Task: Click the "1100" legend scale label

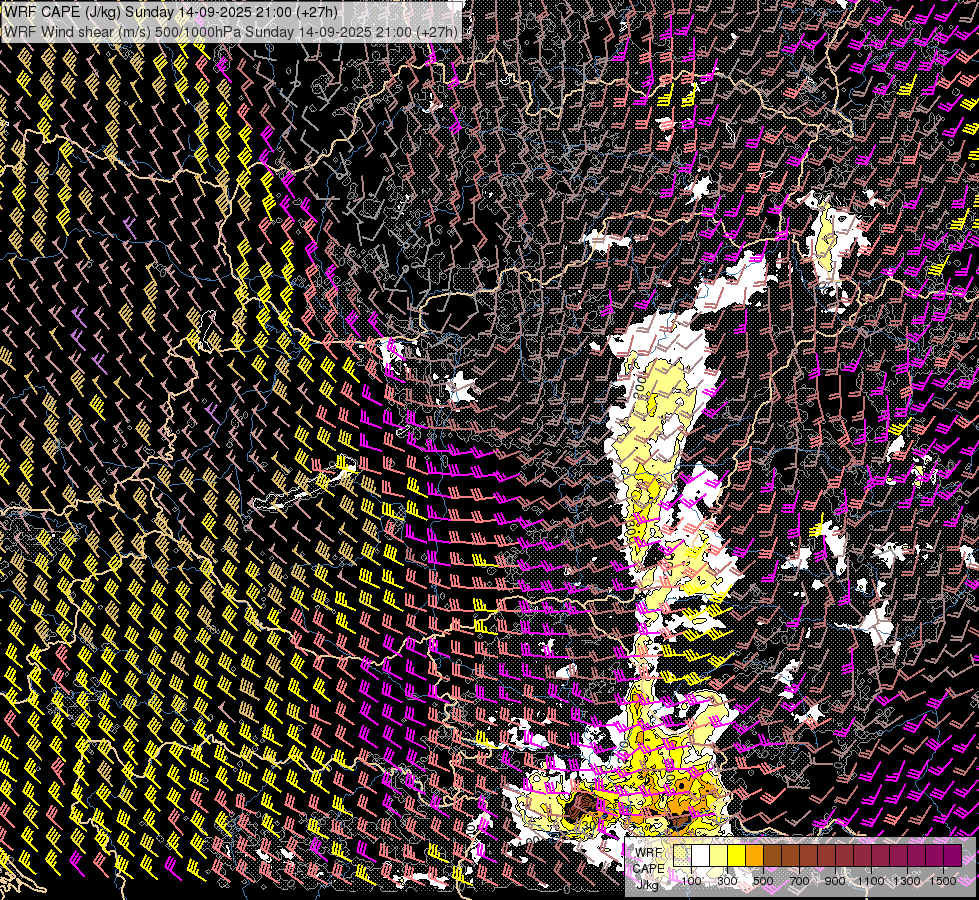Action: (871, 880)
